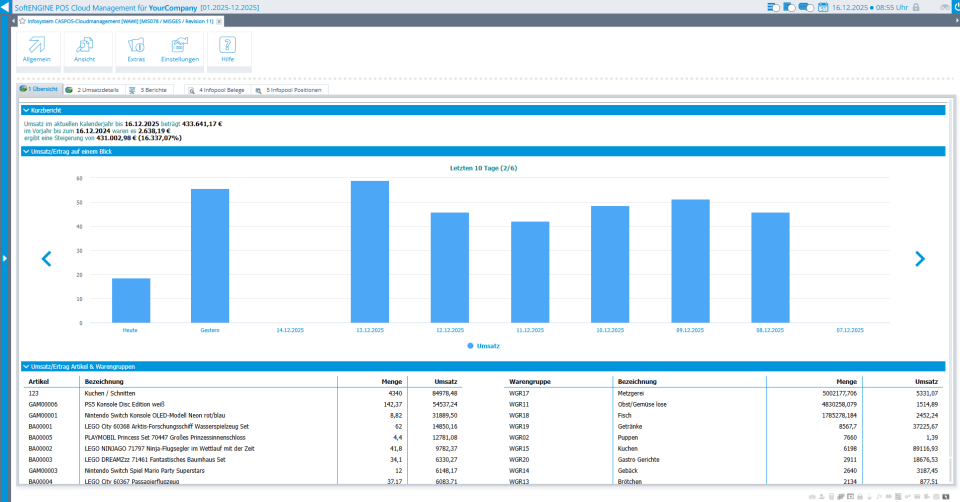Go to next chart page arrow
This screenshot has width=960, height=502.
point(920,259)
